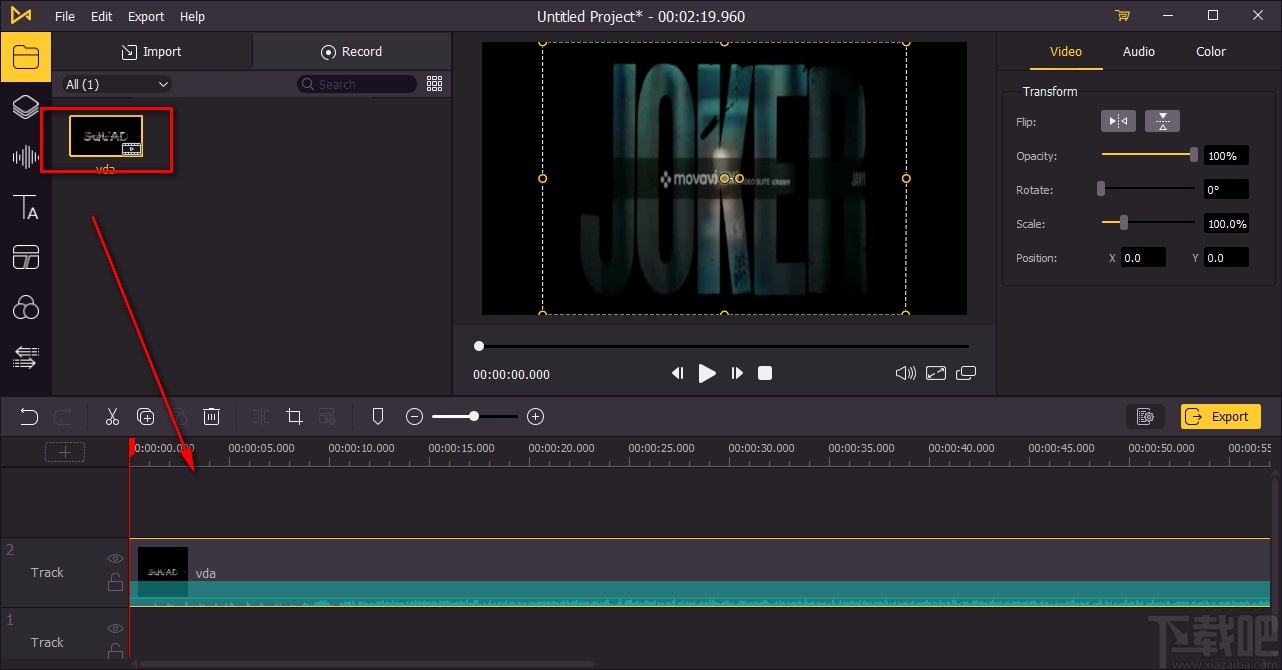This screenshot has height=670, width=1282.
Task: Toggle visibility of Track 1
Action: point(116,629)
